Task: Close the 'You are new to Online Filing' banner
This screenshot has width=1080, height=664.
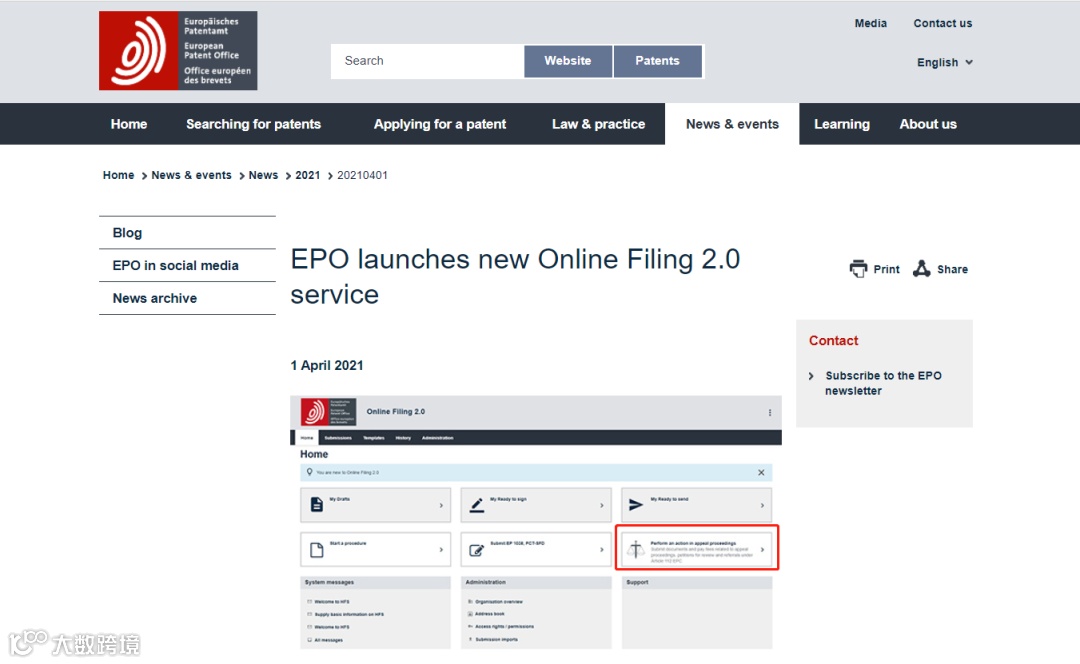Action: (761, 473)
